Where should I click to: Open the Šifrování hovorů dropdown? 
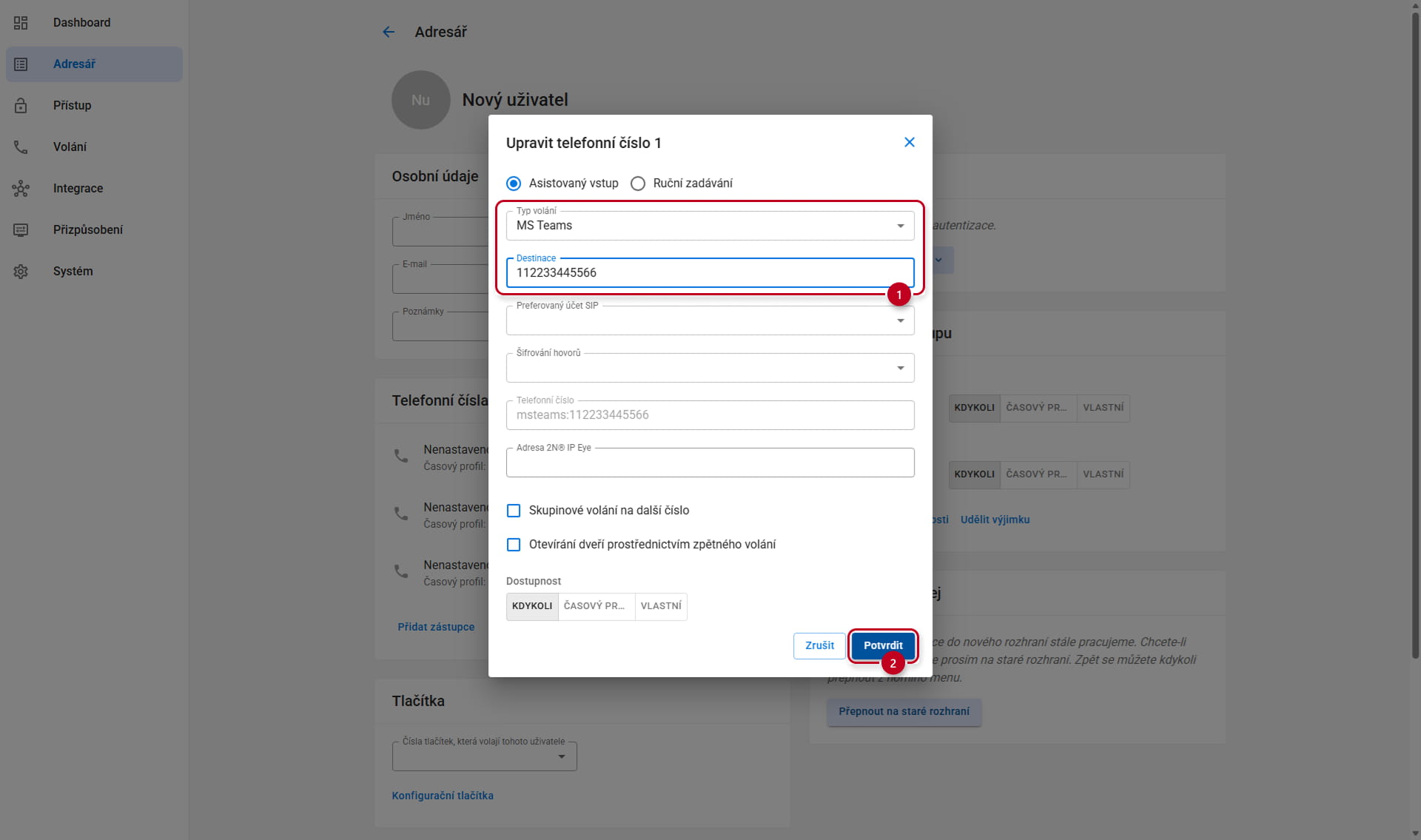tap(710, 368)
